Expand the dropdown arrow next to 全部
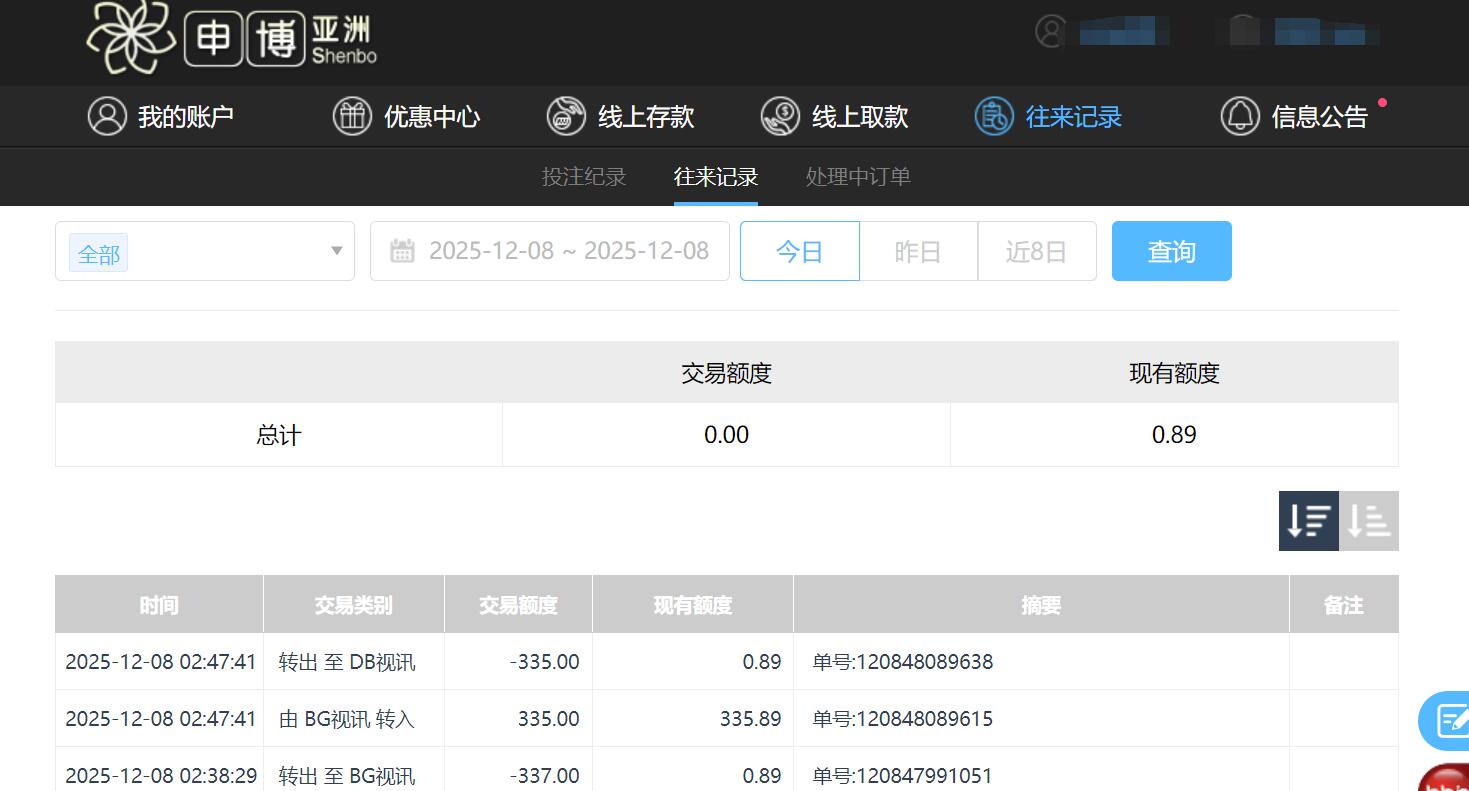Viewport: 1469px width, 791px height. [x=336, y=252]
